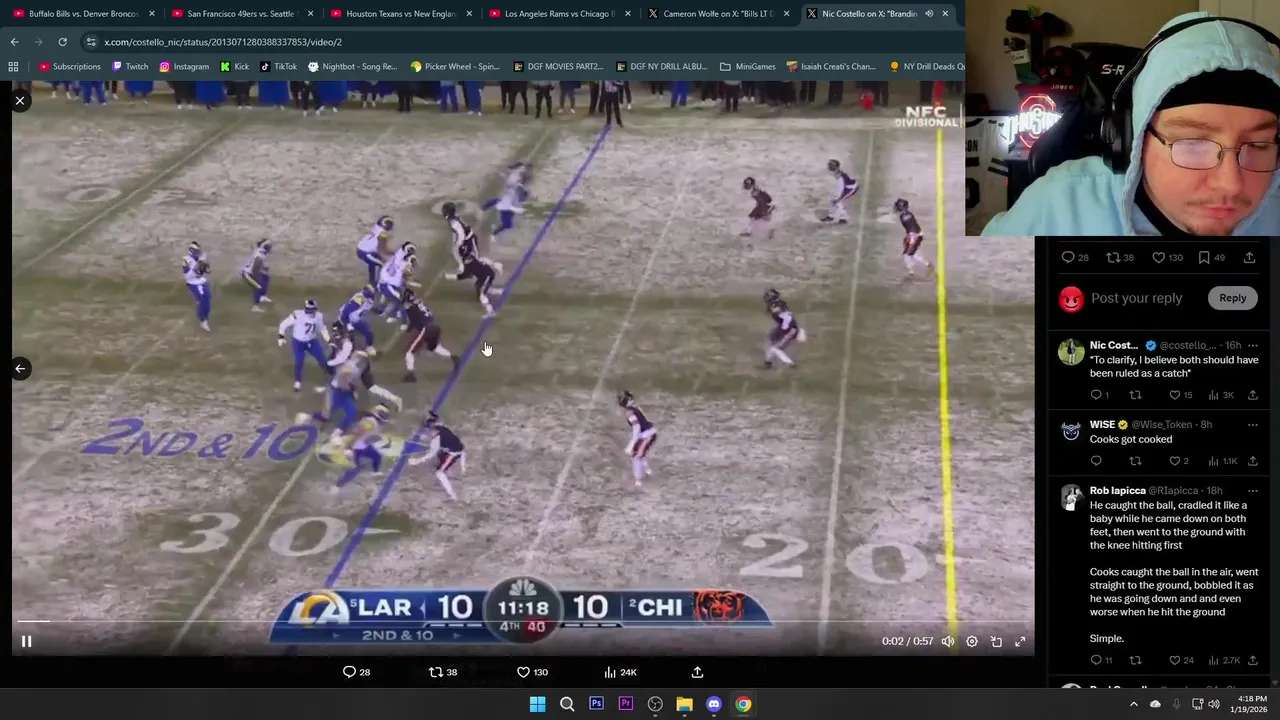Close the media viewer with the X
Image resolution: width=1280 pixels, height=720 pixels.
tap(20, 101)
